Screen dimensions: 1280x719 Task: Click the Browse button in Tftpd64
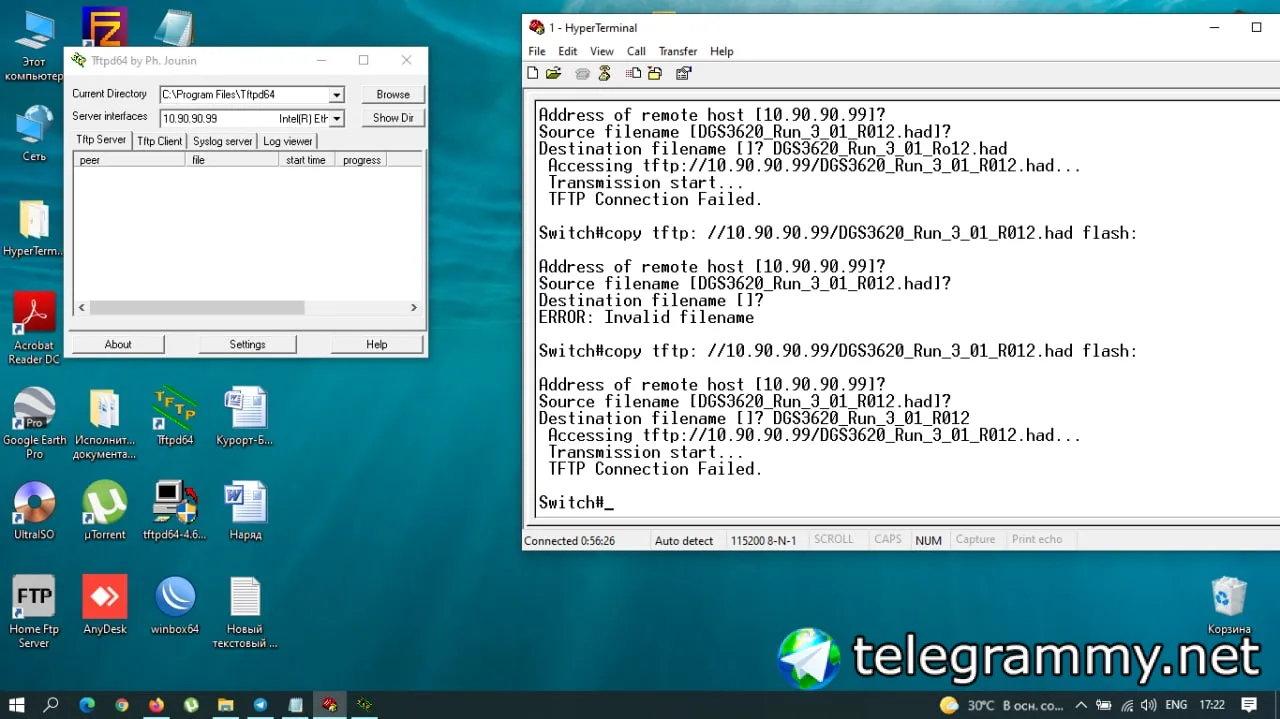coord(393,94)
